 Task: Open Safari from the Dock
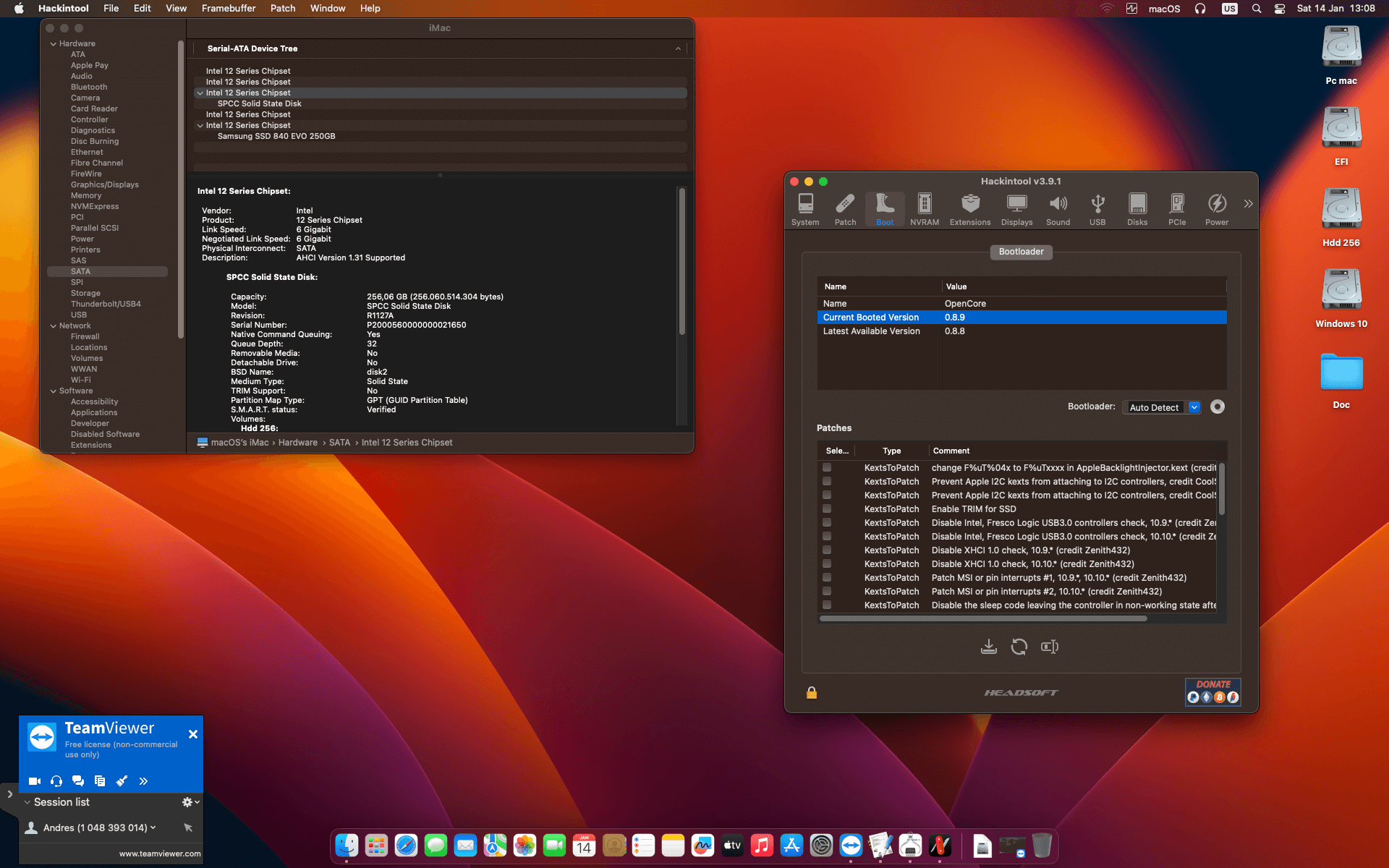[x=406, y=845]
